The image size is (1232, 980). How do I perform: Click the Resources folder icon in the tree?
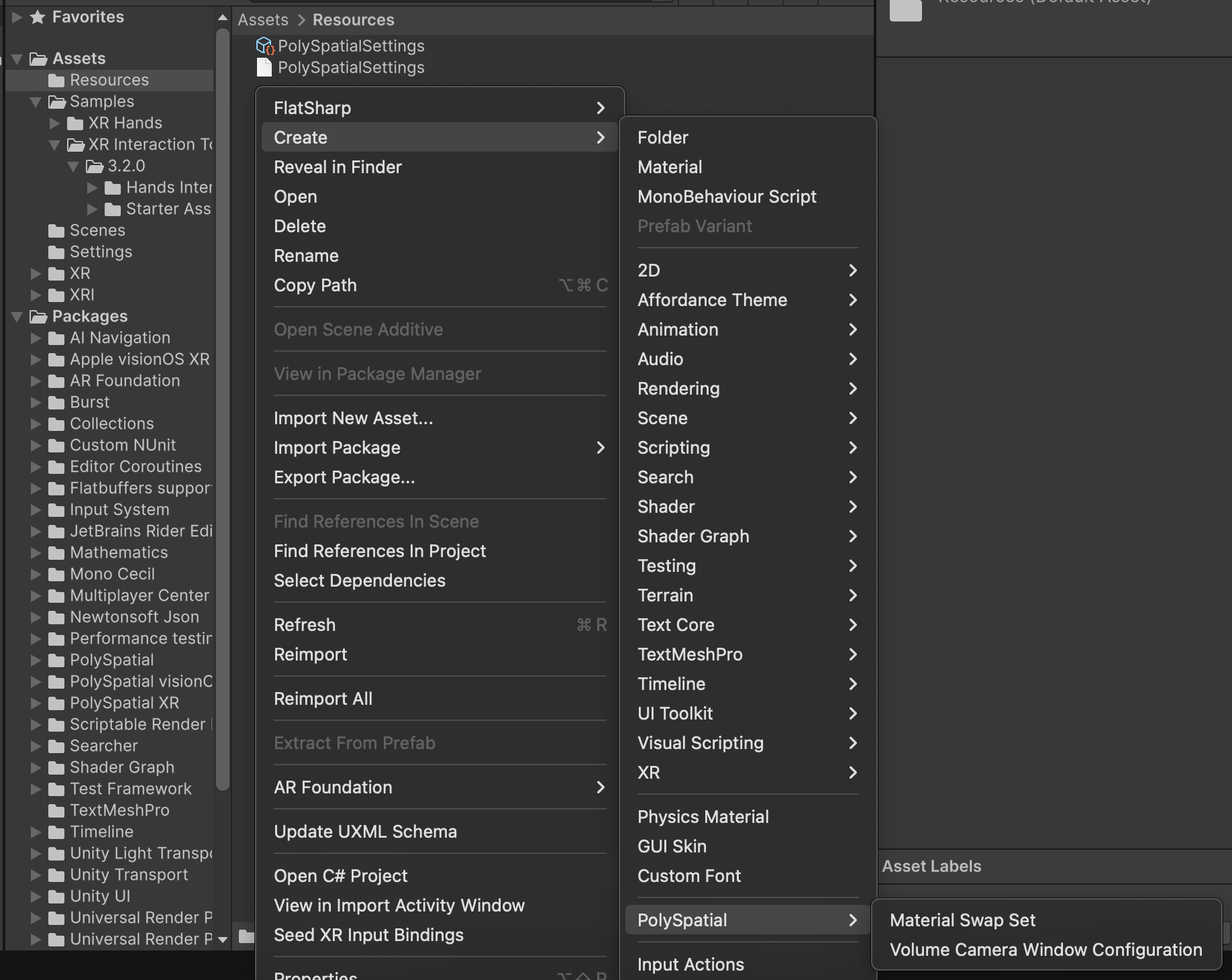tap(57, 81)
